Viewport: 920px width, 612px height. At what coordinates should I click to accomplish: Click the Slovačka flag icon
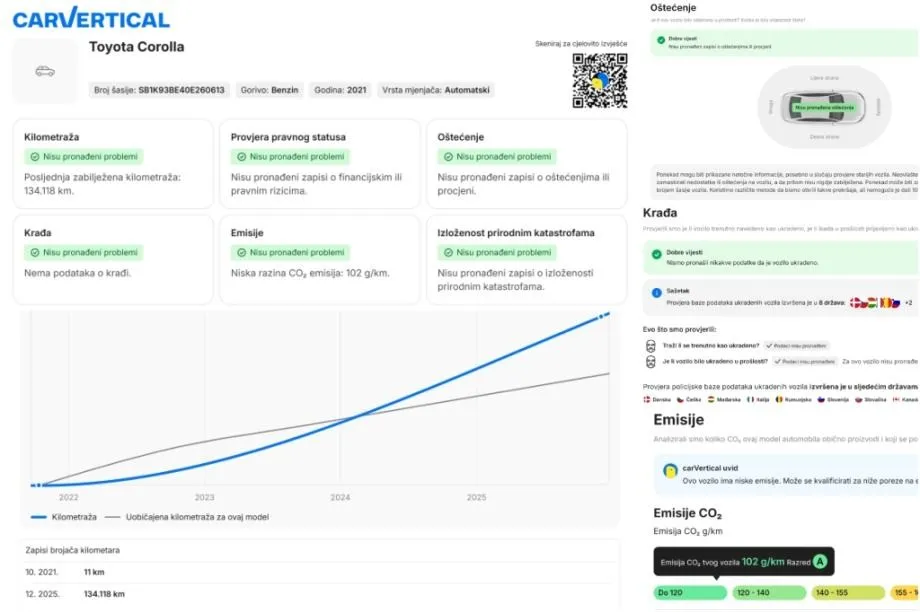pyautogui.click(x=858, y=400)
